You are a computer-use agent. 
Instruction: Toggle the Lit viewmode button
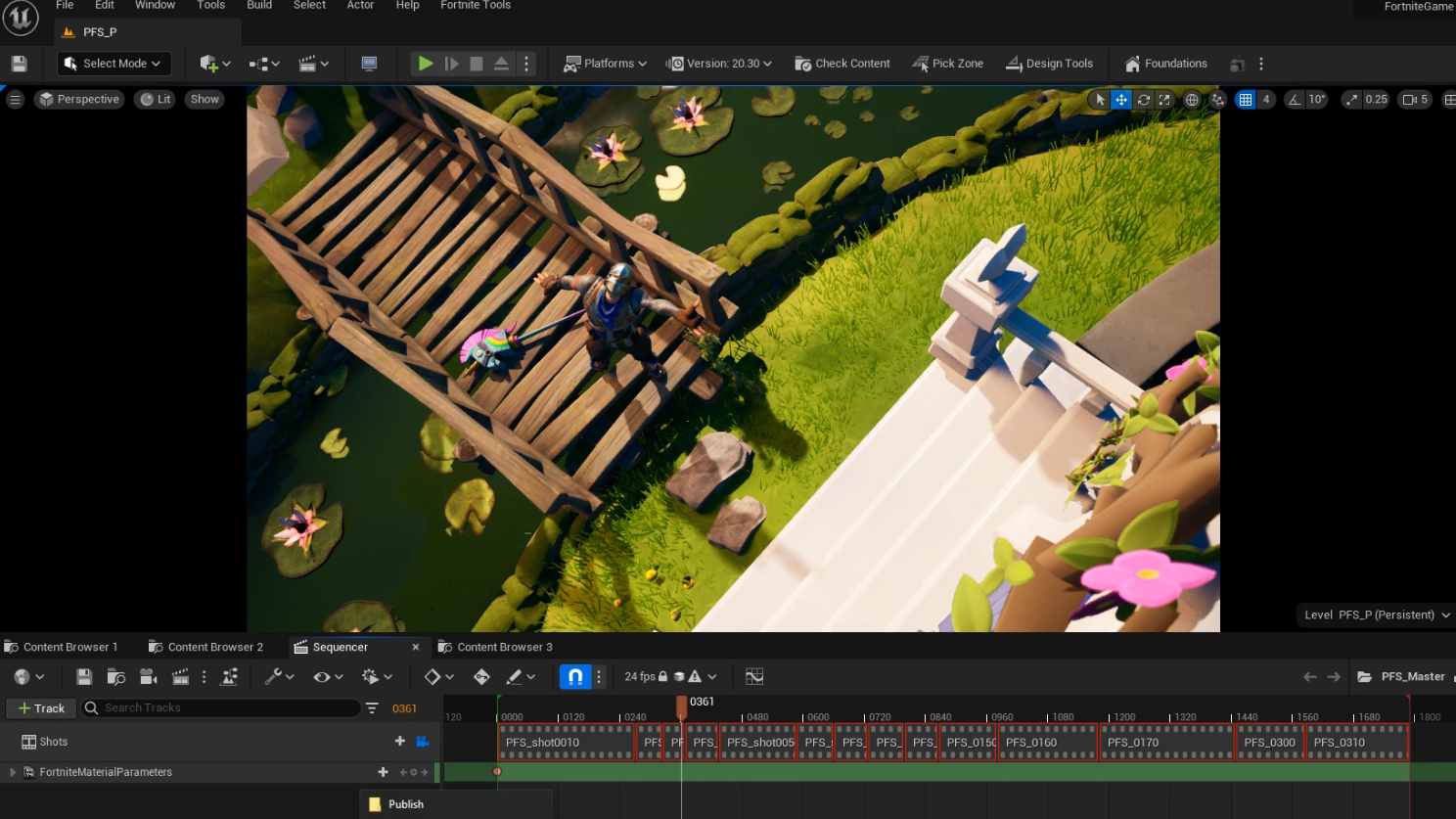(154, 99)
